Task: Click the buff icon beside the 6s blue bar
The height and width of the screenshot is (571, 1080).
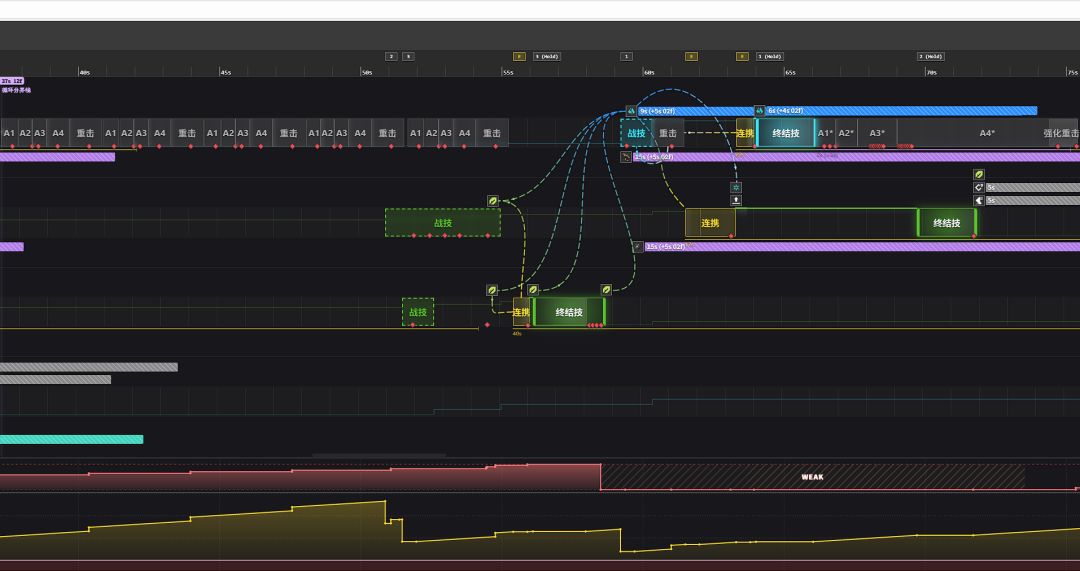Action: (760, 111)
